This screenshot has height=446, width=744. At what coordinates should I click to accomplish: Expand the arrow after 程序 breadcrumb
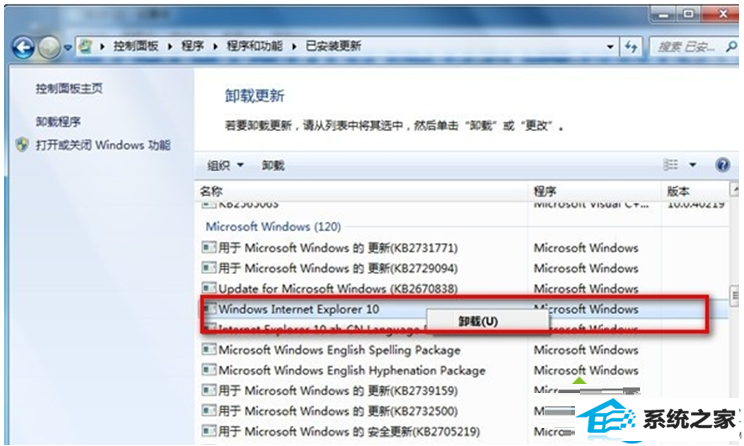point(215,46)
